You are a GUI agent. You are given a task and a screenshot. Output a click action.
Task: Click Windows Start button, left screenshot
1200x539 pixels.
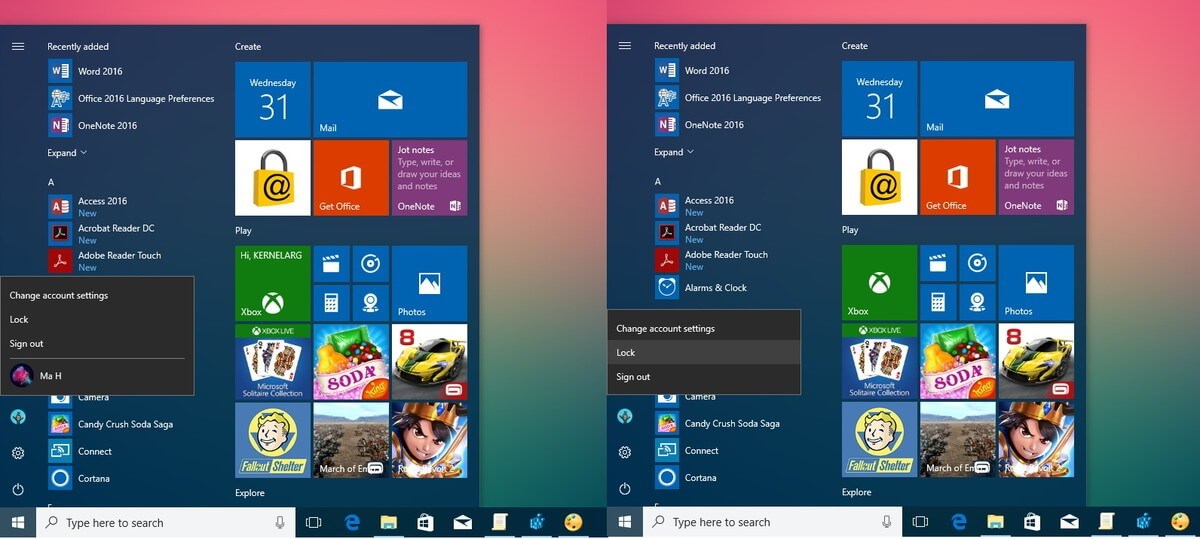(x=18, y=522)
